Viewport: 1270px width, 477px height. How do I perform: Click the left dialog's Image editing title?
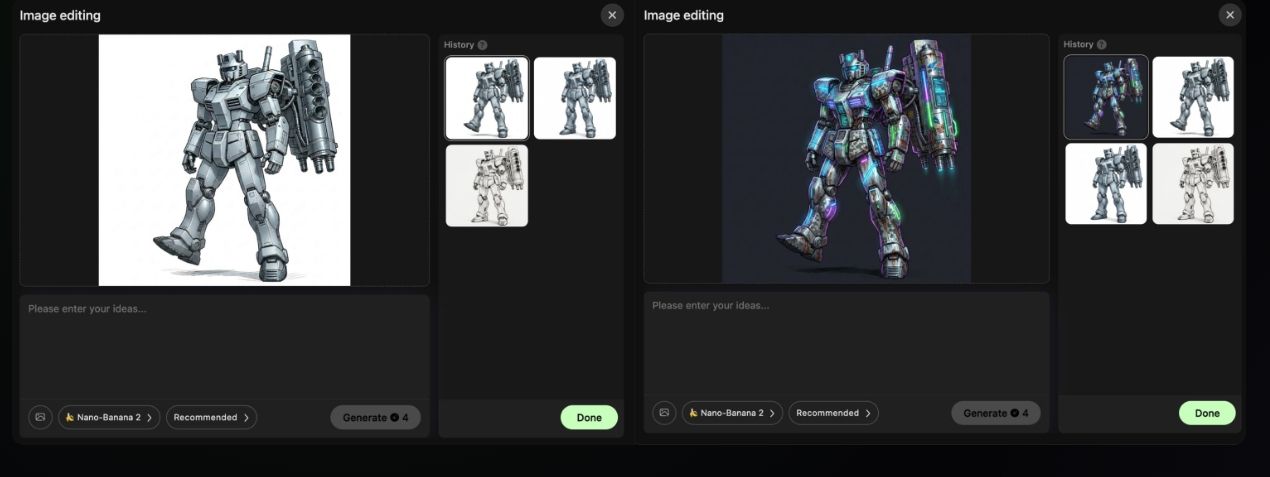60,16
